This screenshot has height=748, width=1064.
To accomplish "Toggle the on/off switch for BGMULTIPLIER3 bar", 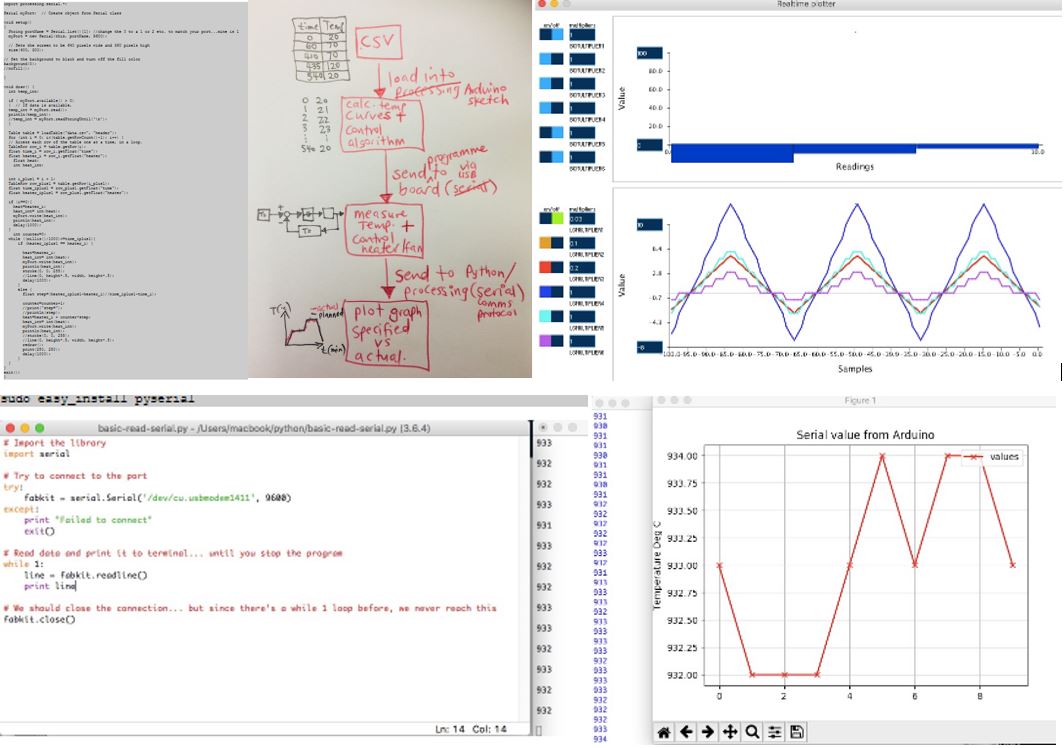I will point(551,83).
